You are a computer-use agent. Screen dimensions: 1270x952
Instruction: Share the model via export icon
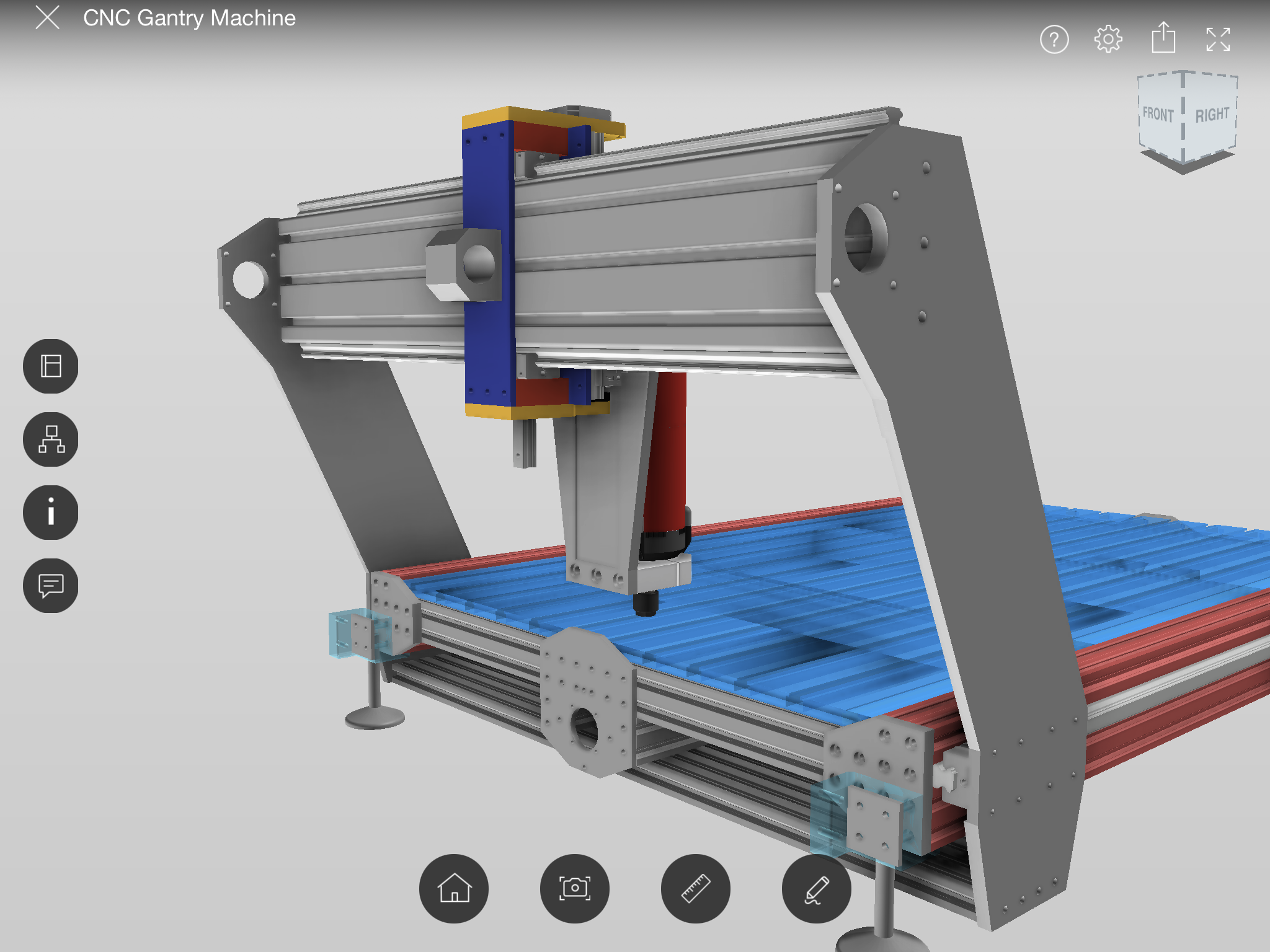click(1163, 38)
